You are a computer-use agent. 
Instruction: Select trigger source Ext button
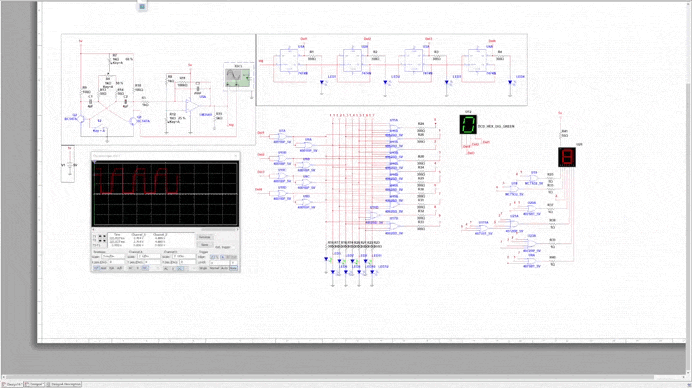(234, 256)
